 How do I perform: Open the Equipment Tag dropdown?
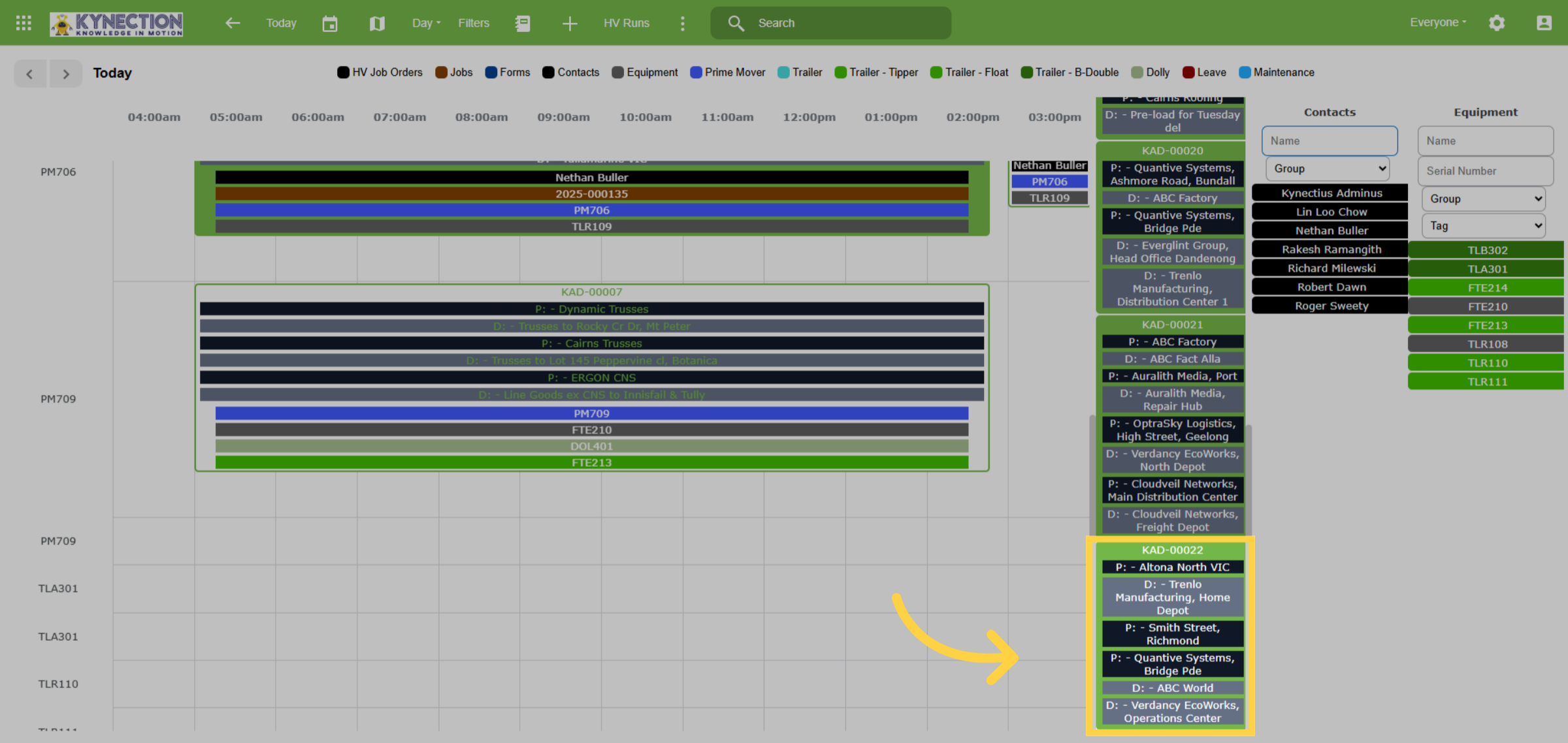(1484, 226)
